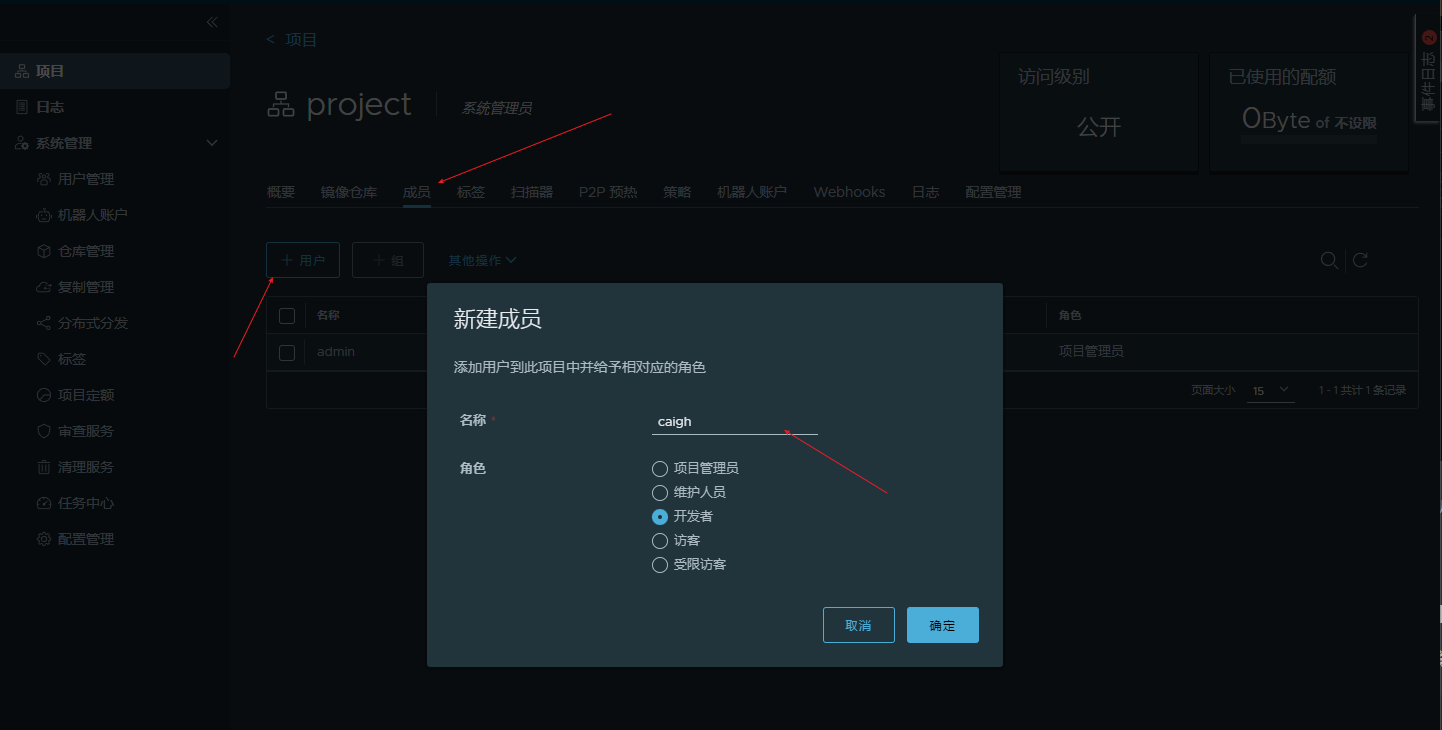This screenshot has height=730, width=1442.
Task: Click the refresh icon above members table
Action: (1360, 260)
